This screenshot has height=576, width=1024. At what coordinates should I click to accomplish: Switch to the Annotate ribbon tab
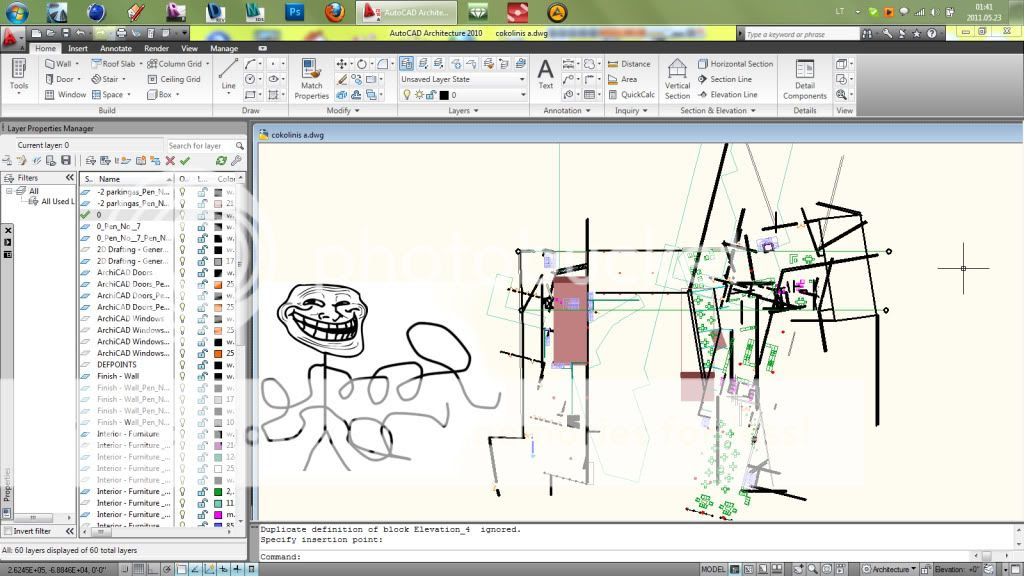[116, 48]
